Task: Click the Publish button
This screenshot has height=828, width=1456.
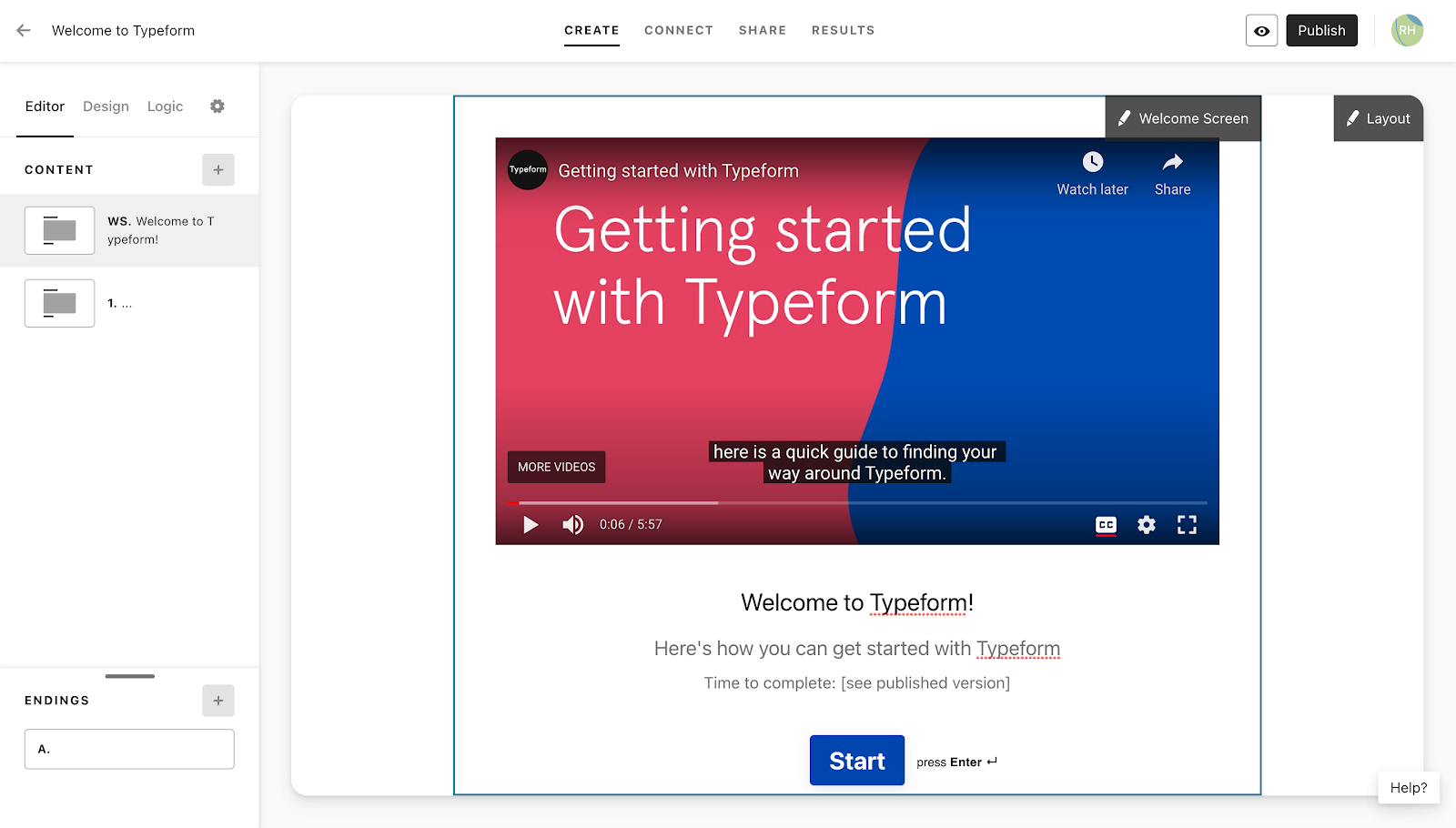Action: pos(1321,31)
